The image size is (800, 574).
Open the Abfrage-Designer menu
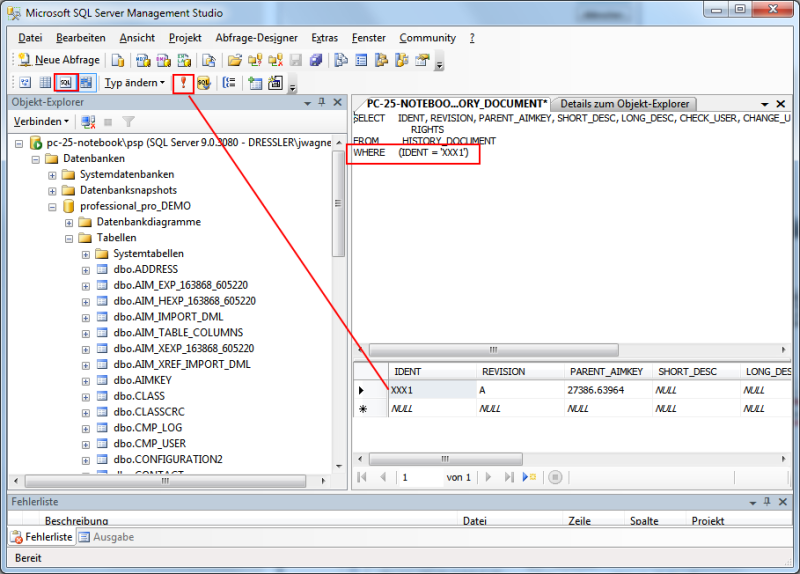[x=257, y=38]
